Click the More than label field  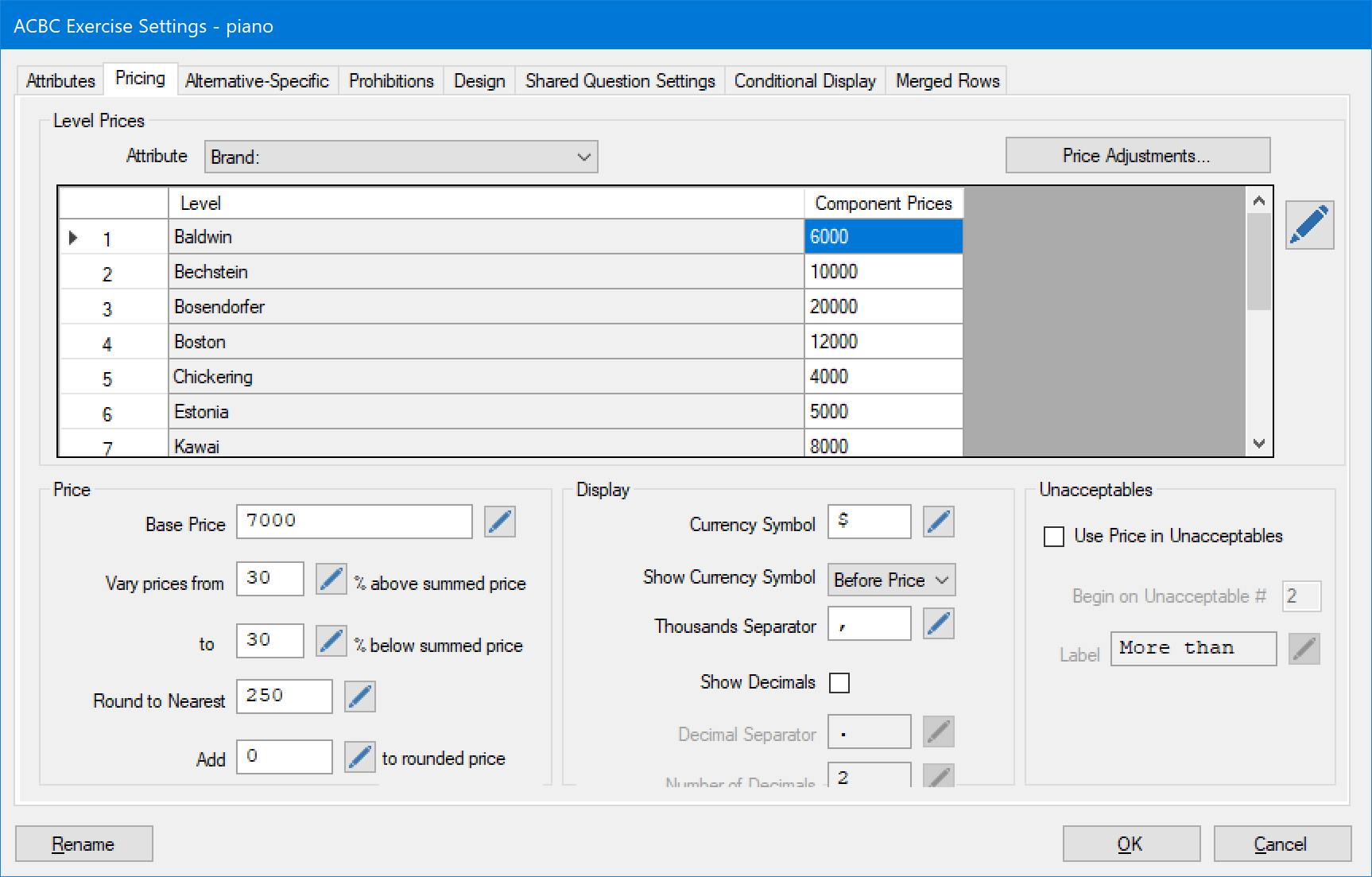[1194, 649]
